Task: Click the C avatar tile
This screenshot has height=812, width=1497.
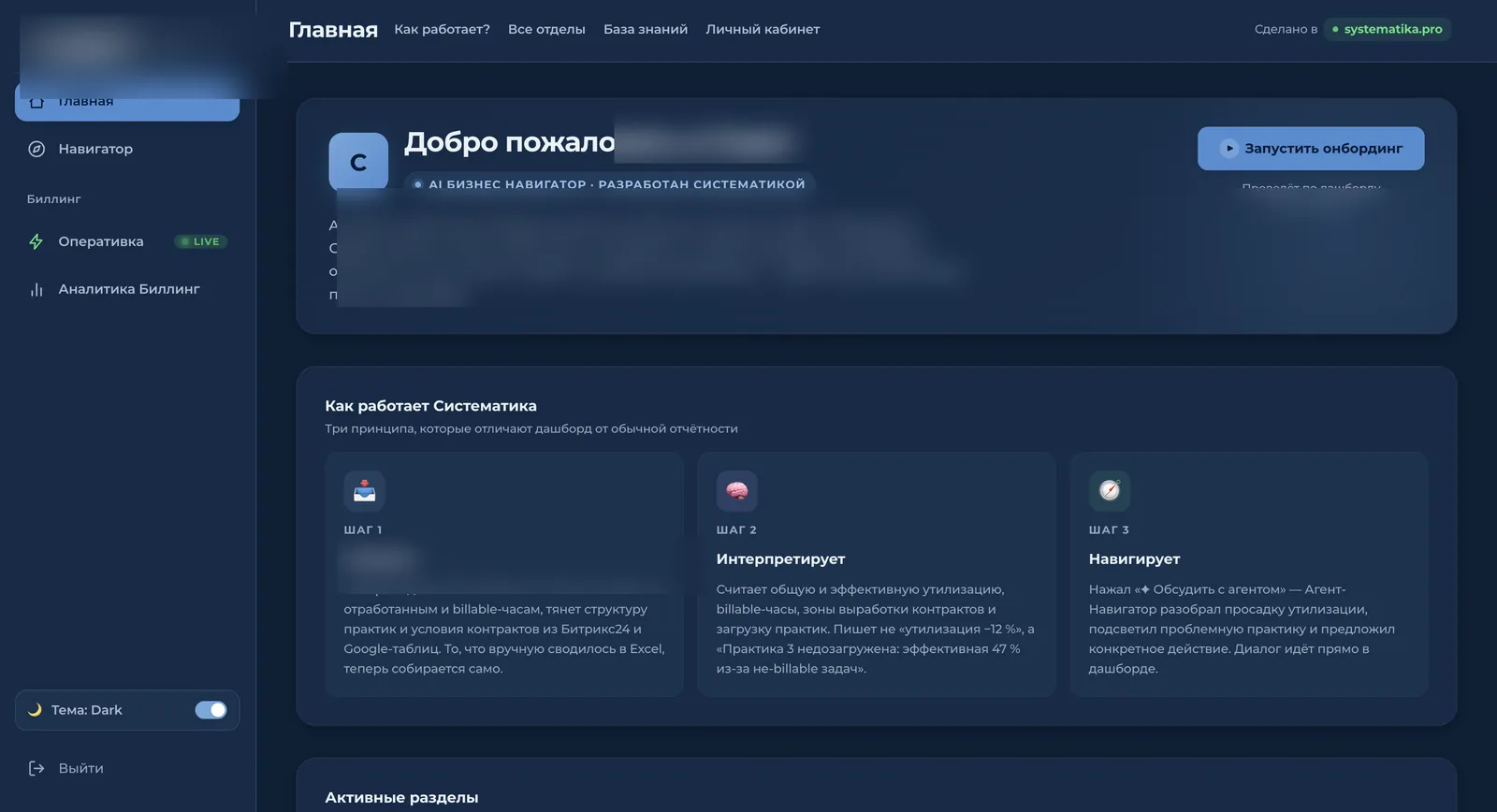Action: 358,162
